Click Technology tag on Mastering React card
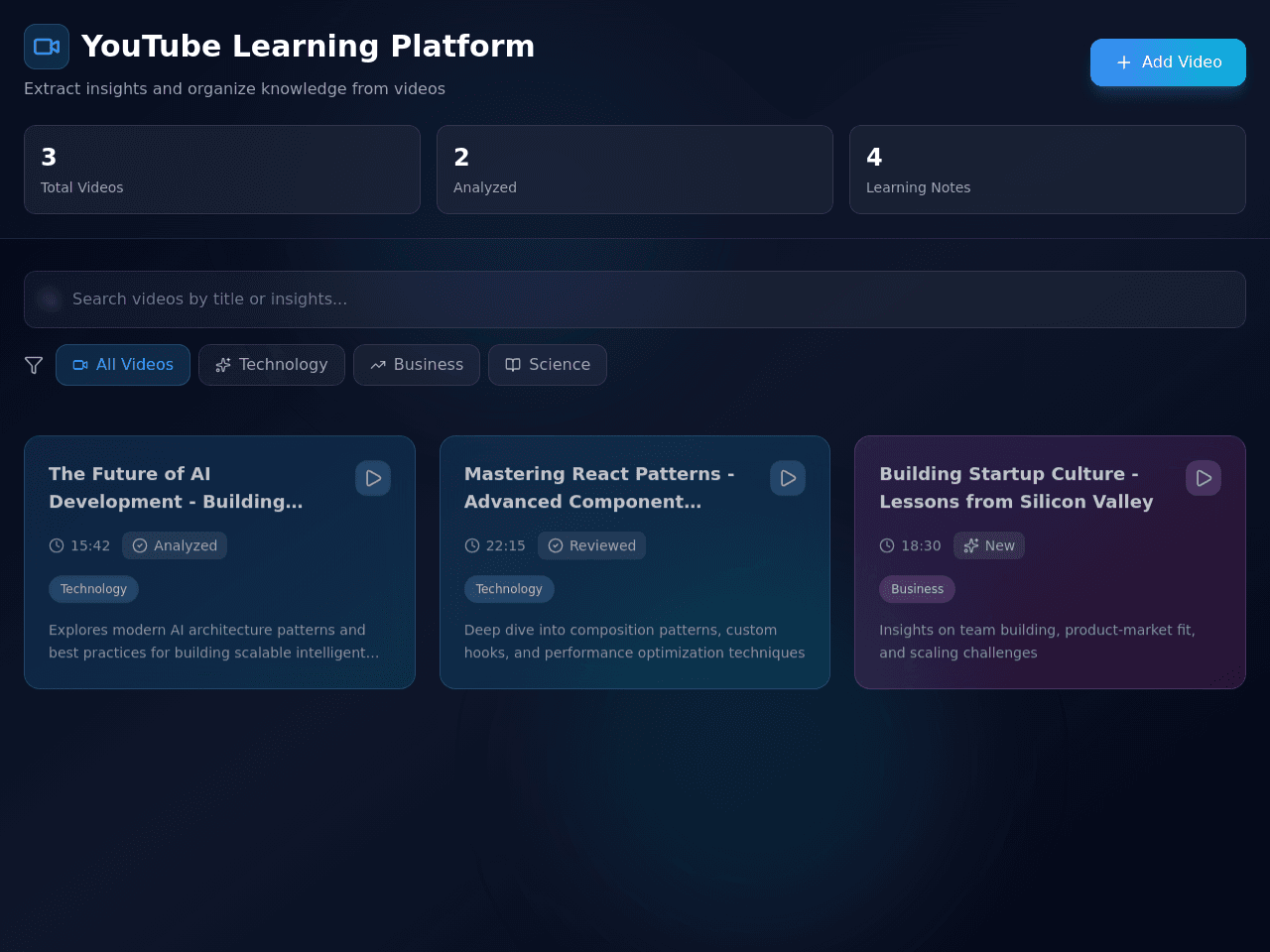This screenshot has width=1270, height=952. click(x=509, y=589)
